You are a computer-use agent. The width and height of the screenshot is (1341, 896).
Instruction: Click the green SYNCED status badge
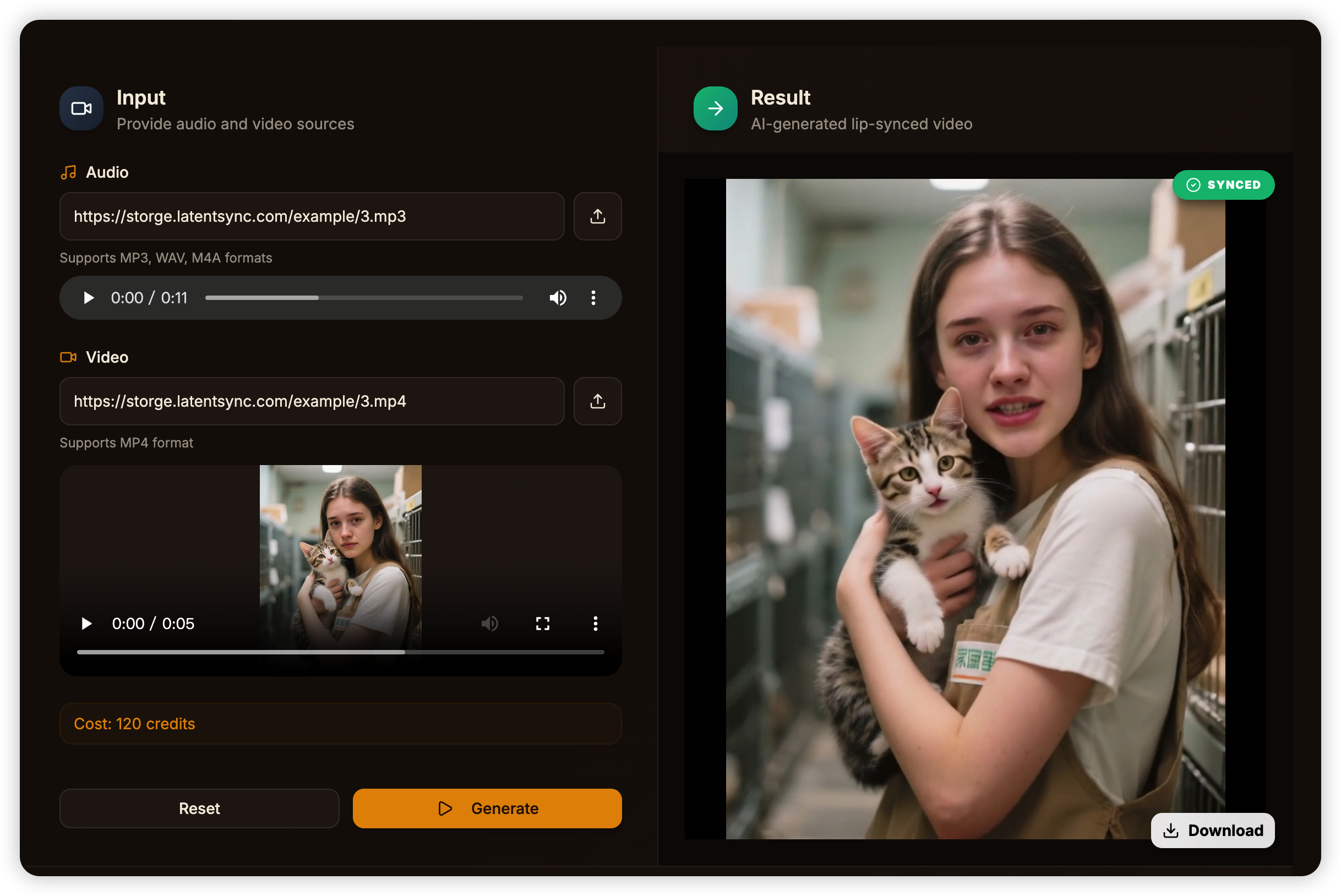(1223, 184)
